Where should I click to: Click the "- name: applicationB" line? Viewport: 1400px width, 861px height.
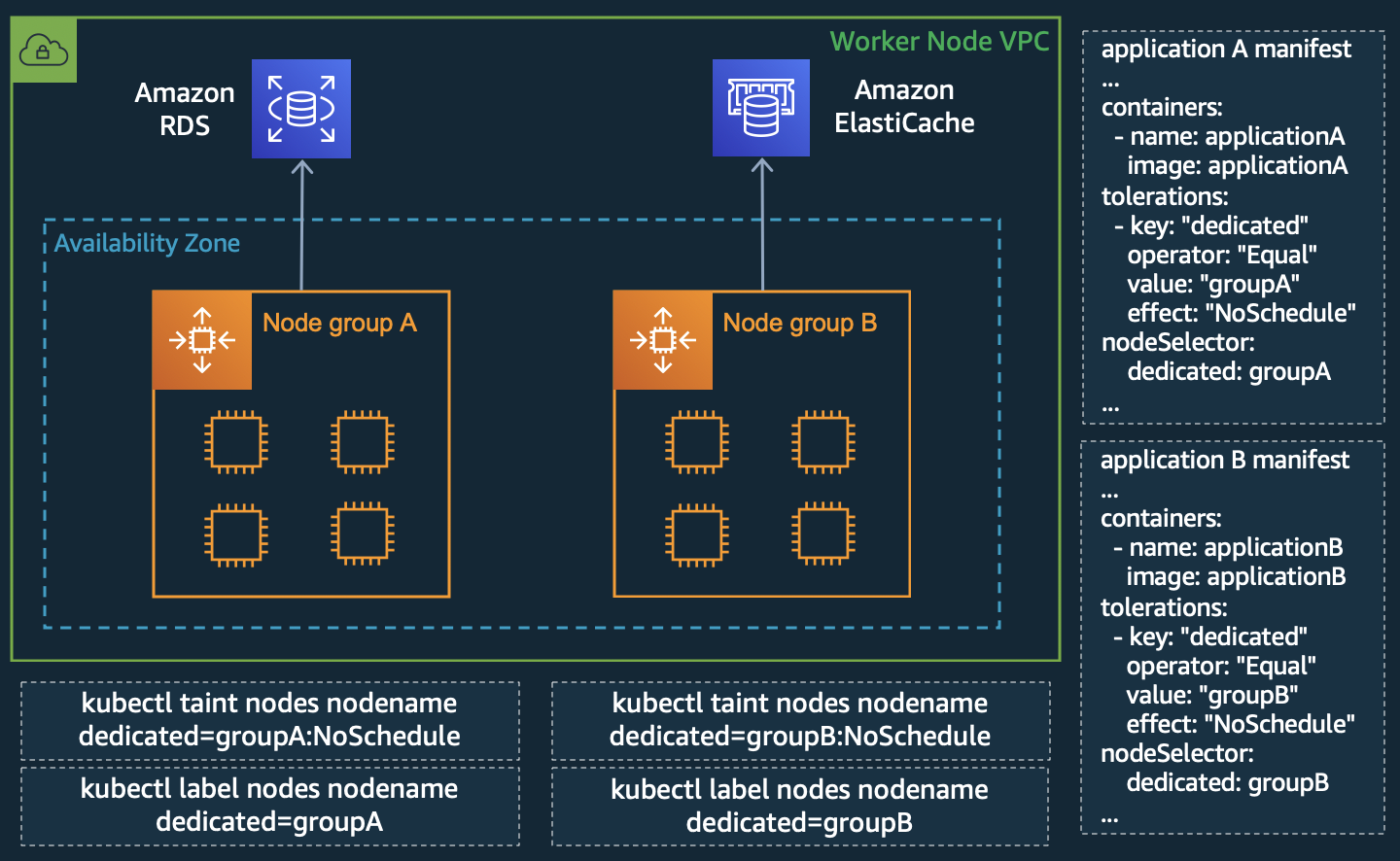[x=1228, y=547]
